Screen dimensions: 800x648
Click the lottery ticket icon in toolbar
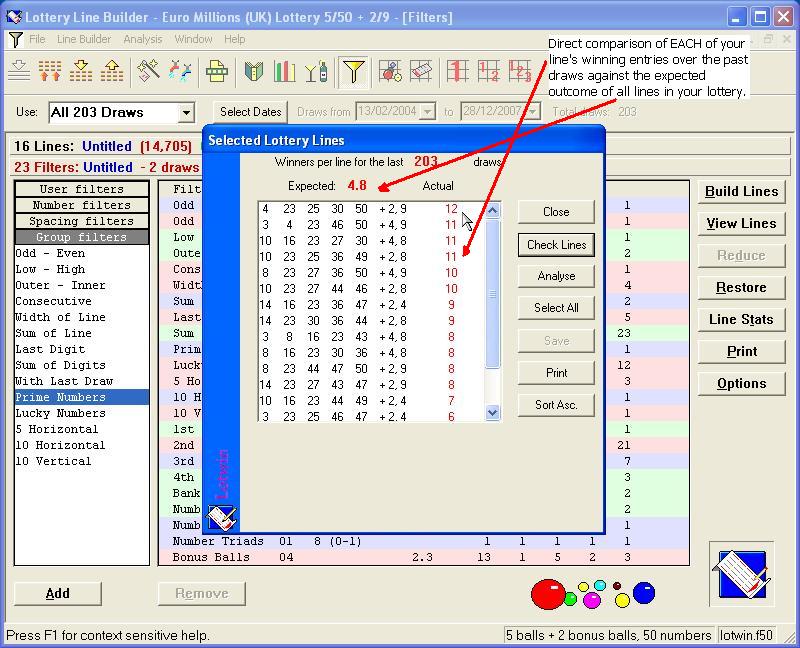point(422,71)
